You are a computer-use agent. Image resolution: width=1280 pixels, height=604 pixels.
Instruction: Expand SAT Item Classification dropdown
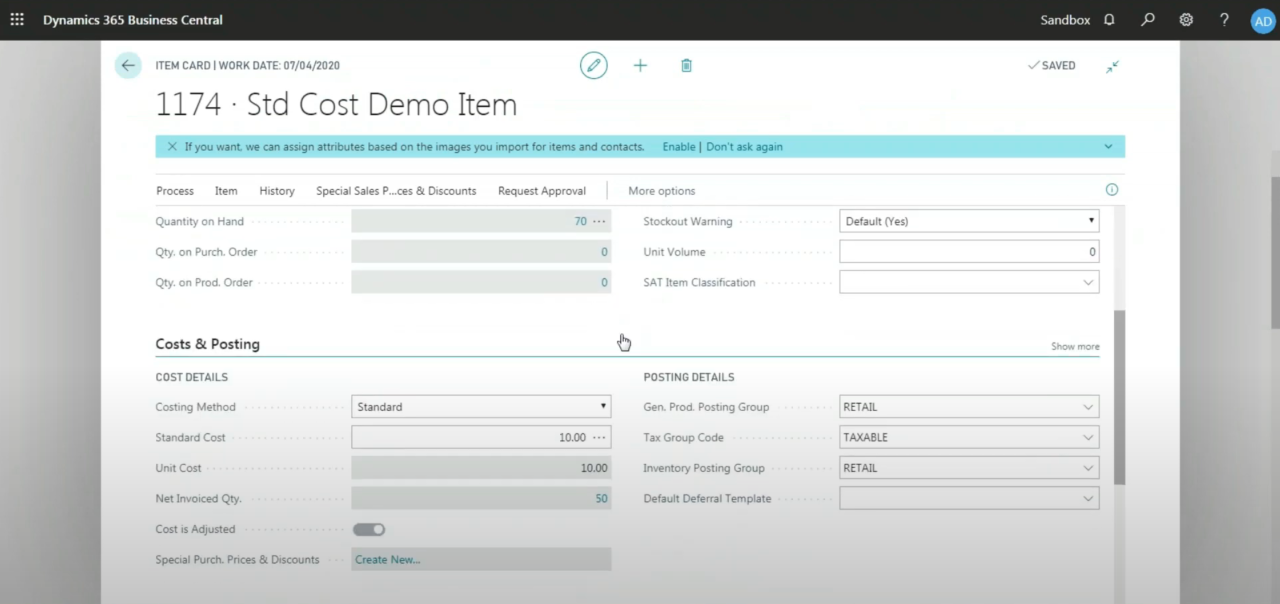coord(1088,283)
